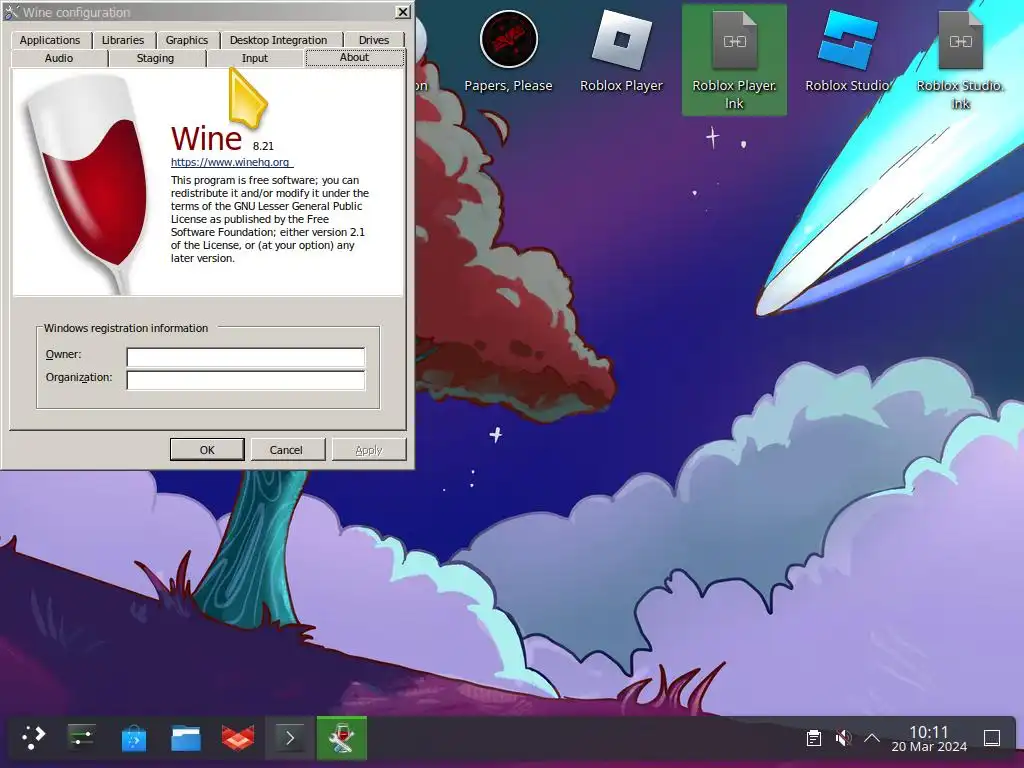Select the About tab
The image size is (1024, 768).
355,57
